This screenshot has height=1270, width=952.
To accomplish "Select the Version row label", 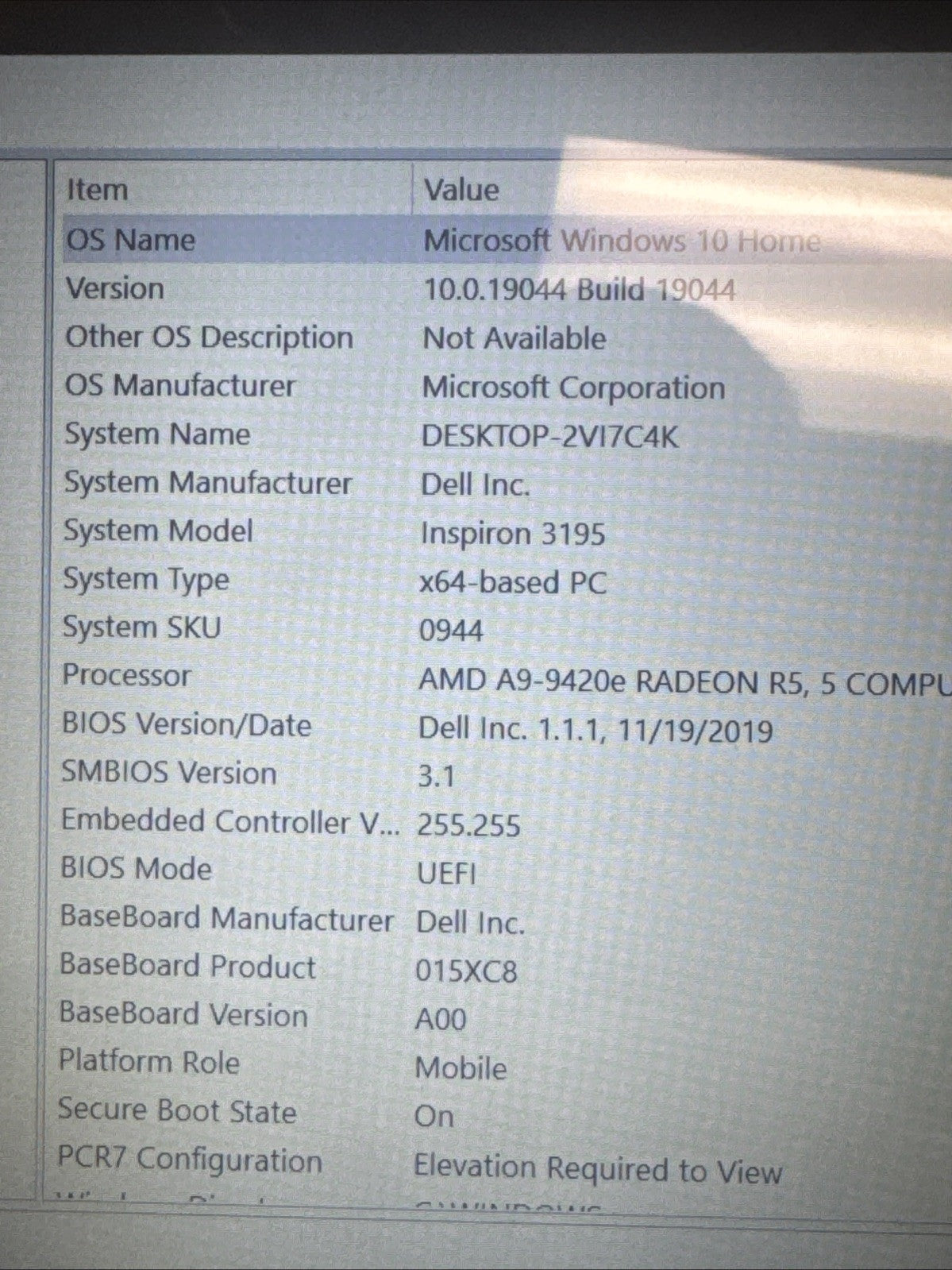I will pos(114,288).
